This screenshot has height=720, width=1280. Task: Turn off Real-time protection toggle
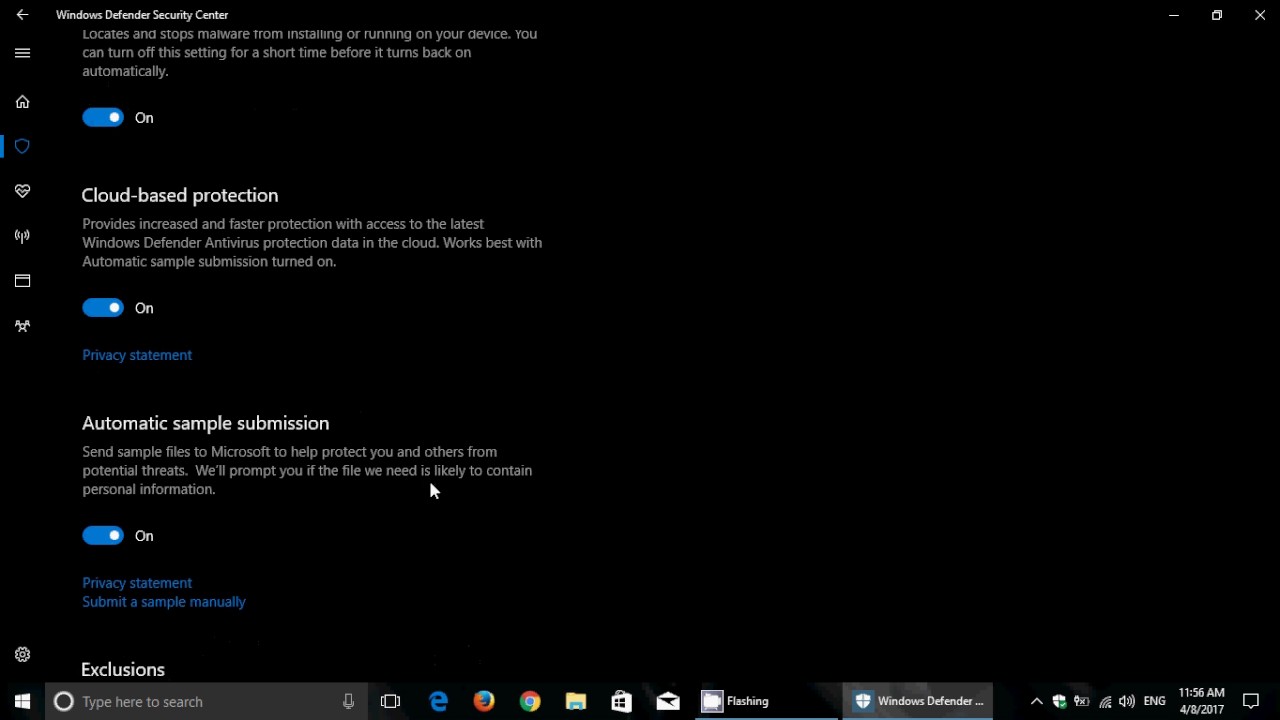click(x=103, y=118)
